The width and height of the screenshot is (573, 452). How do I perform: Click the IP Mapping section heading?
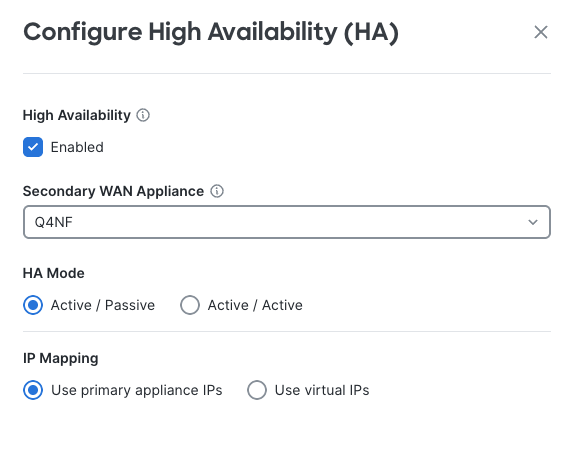pos(61,358)
